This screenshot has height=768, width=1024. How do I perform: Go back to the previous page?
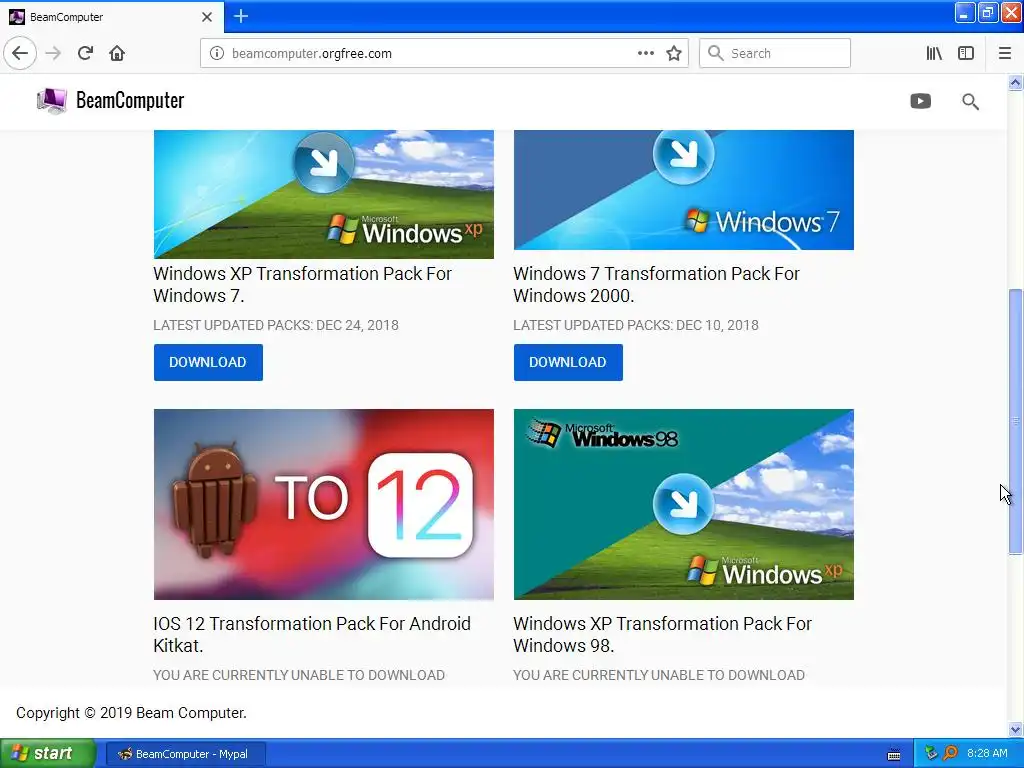pos(20,53)
